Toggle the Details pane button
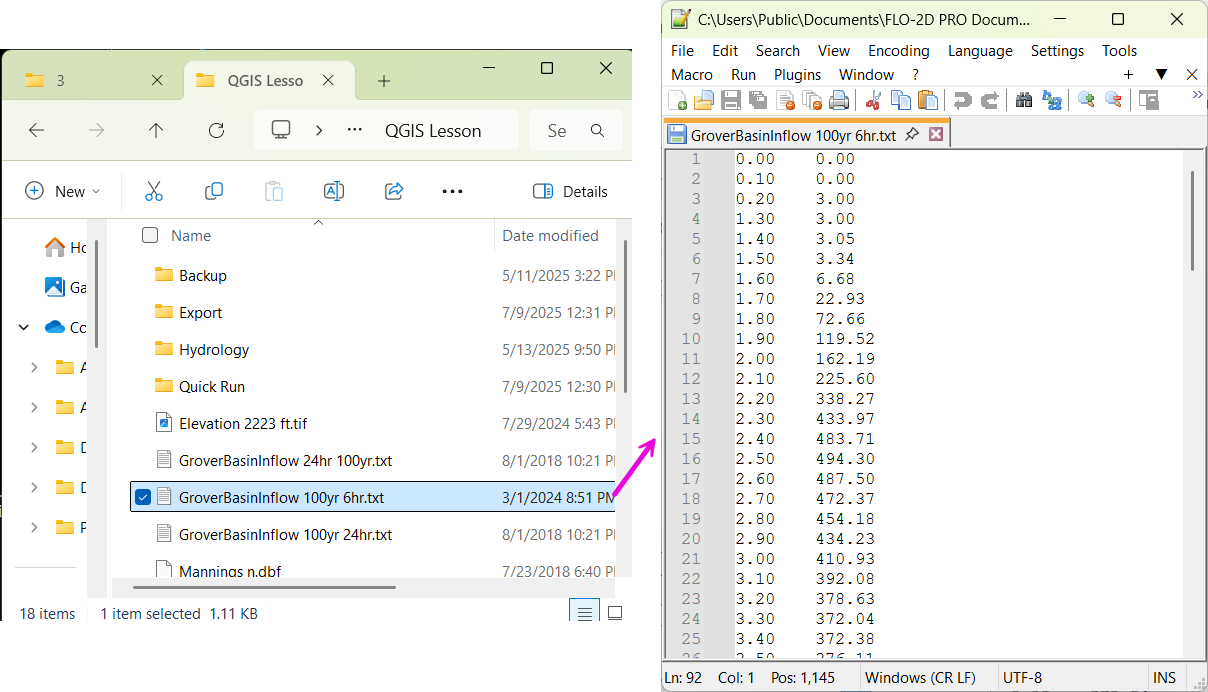 (x=570, y=191)
